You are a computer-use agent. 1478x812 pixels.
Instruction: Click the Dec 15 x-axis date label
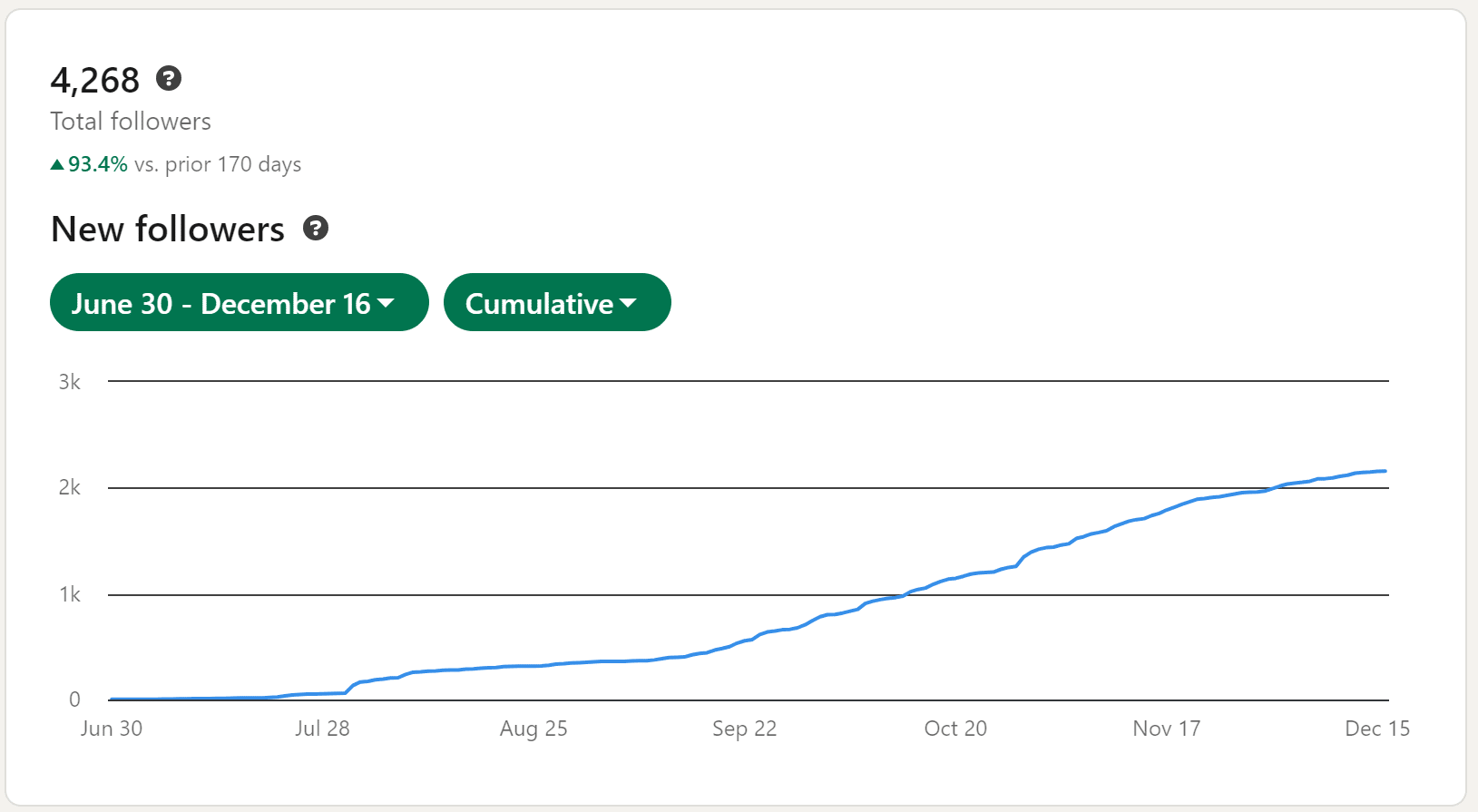pos(1376,729)
